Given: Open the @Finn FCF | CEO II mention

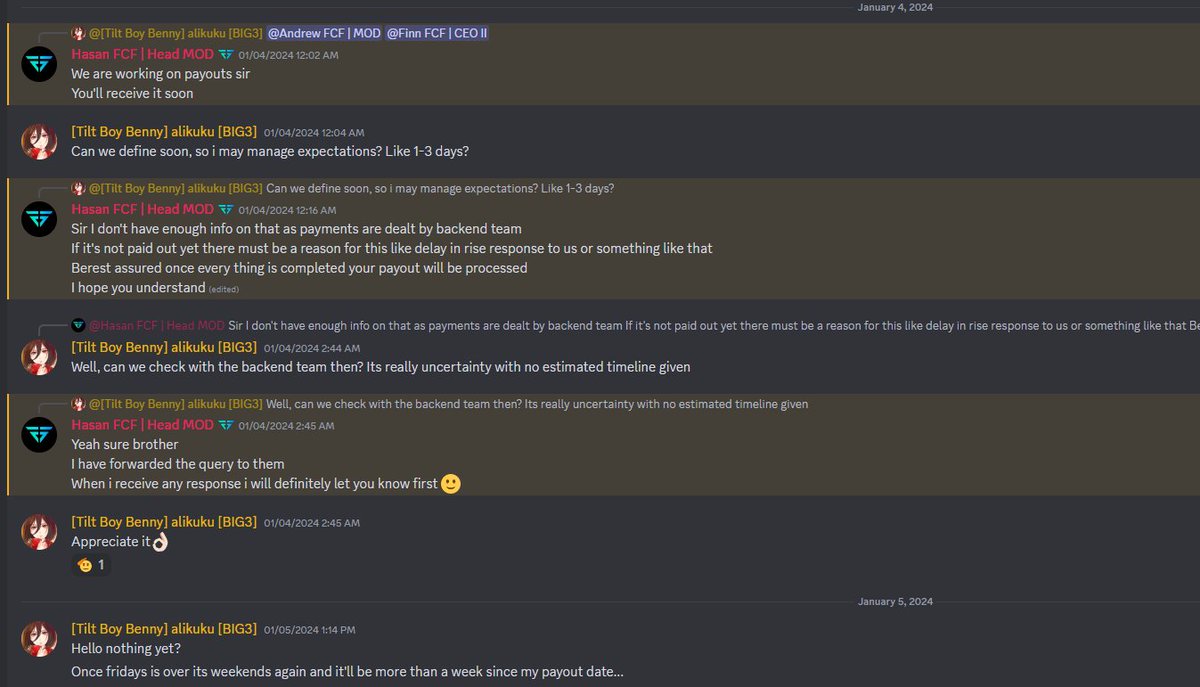Looking at the screenshot, I should pyautogui.click(x=436, y=34).
